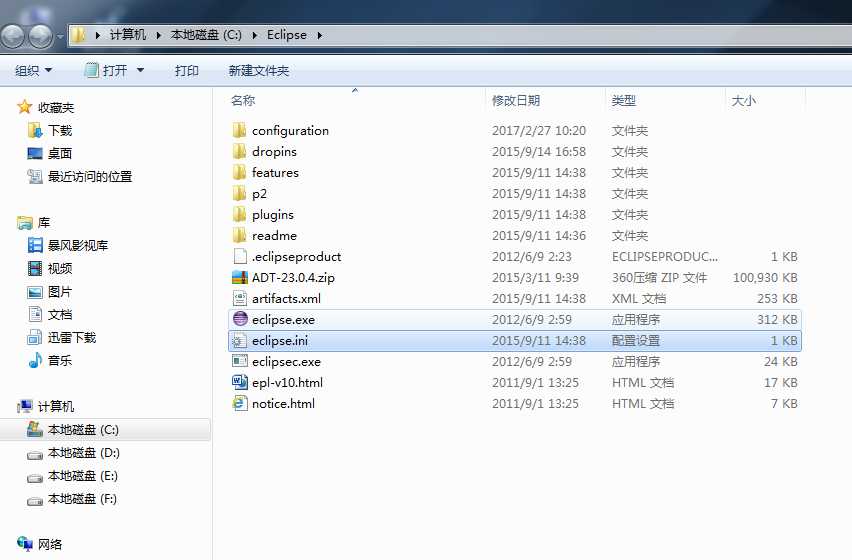This screenshot has height=560, width=852.
Task: Select 本地磁盘 (E:) drive in the sidebar
Action: click(83, 476)
